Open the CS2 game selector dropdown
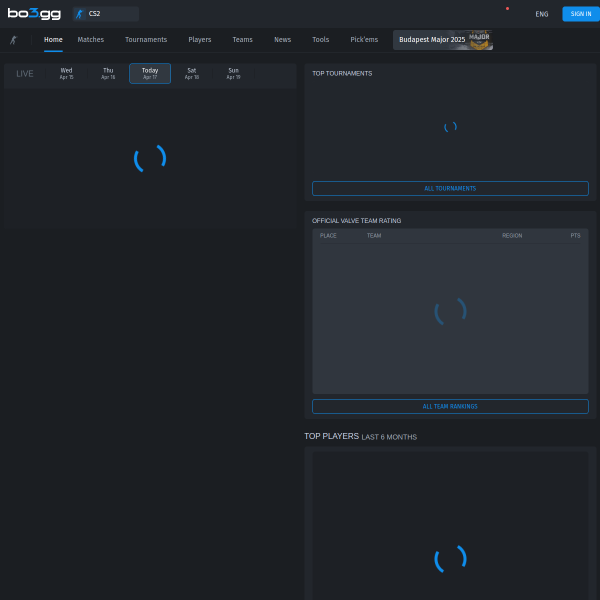 pos(105,14)
